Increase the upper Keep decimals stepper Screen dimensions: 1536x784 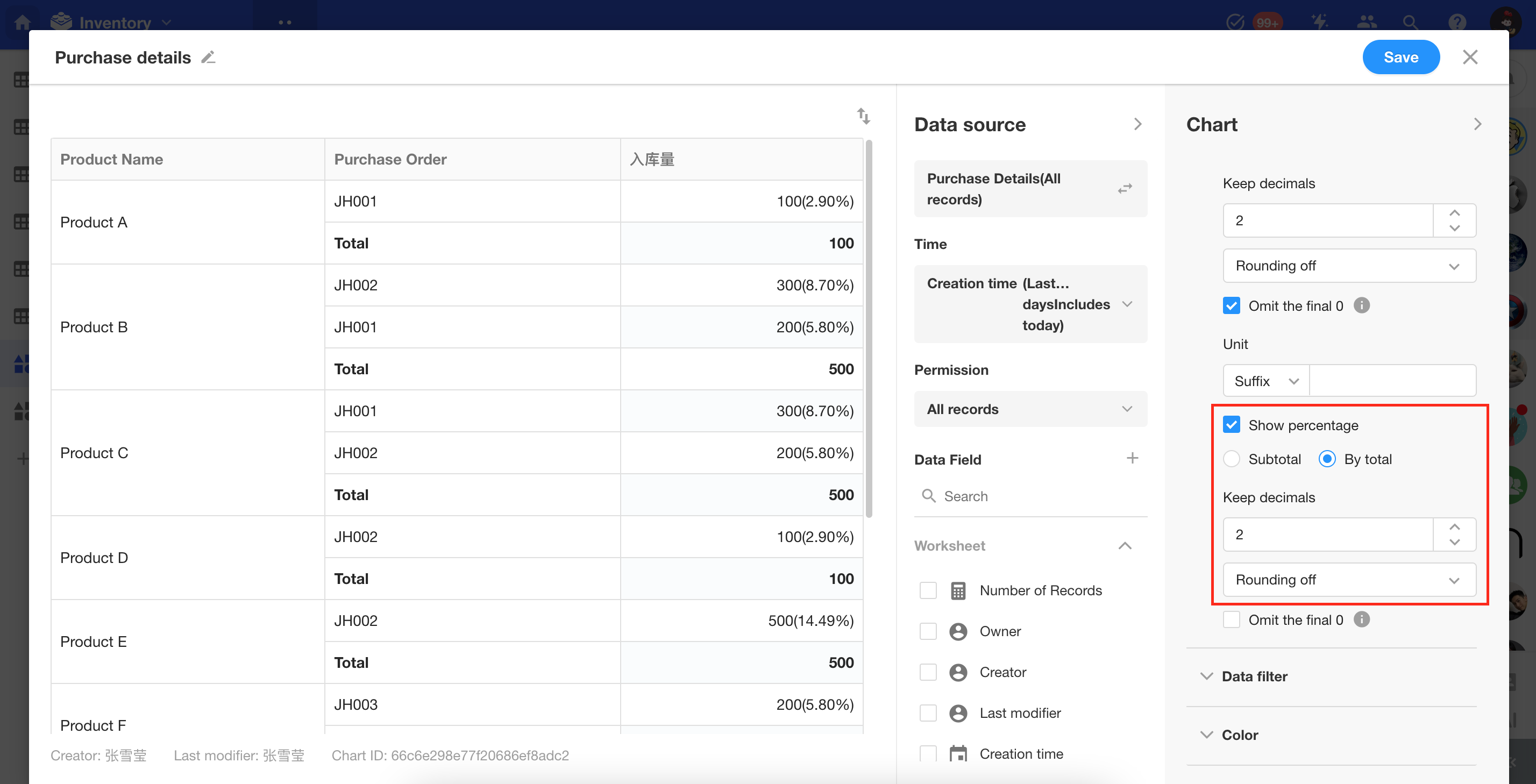1454,213
